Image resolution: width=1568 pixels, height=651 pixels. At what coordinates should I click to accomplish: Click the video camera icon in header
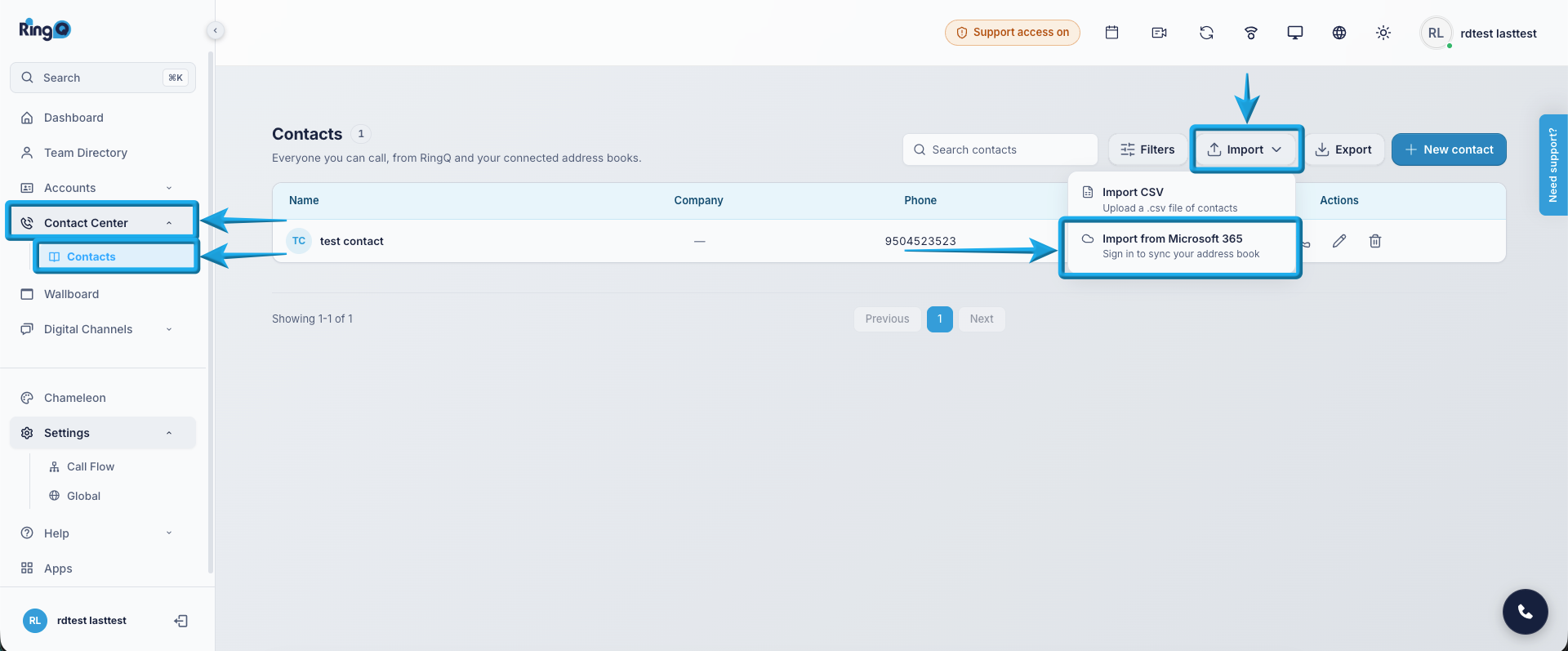tap(1159, 33)
